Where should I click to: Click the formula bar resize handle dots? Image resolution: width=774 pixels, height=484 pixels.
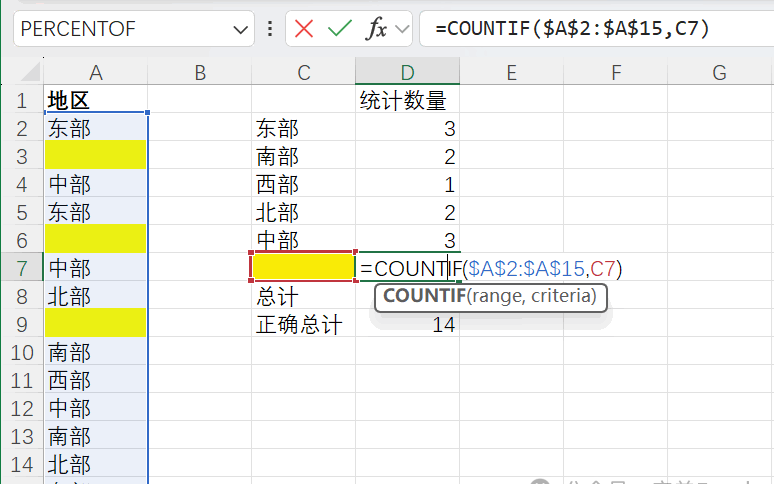270,29
